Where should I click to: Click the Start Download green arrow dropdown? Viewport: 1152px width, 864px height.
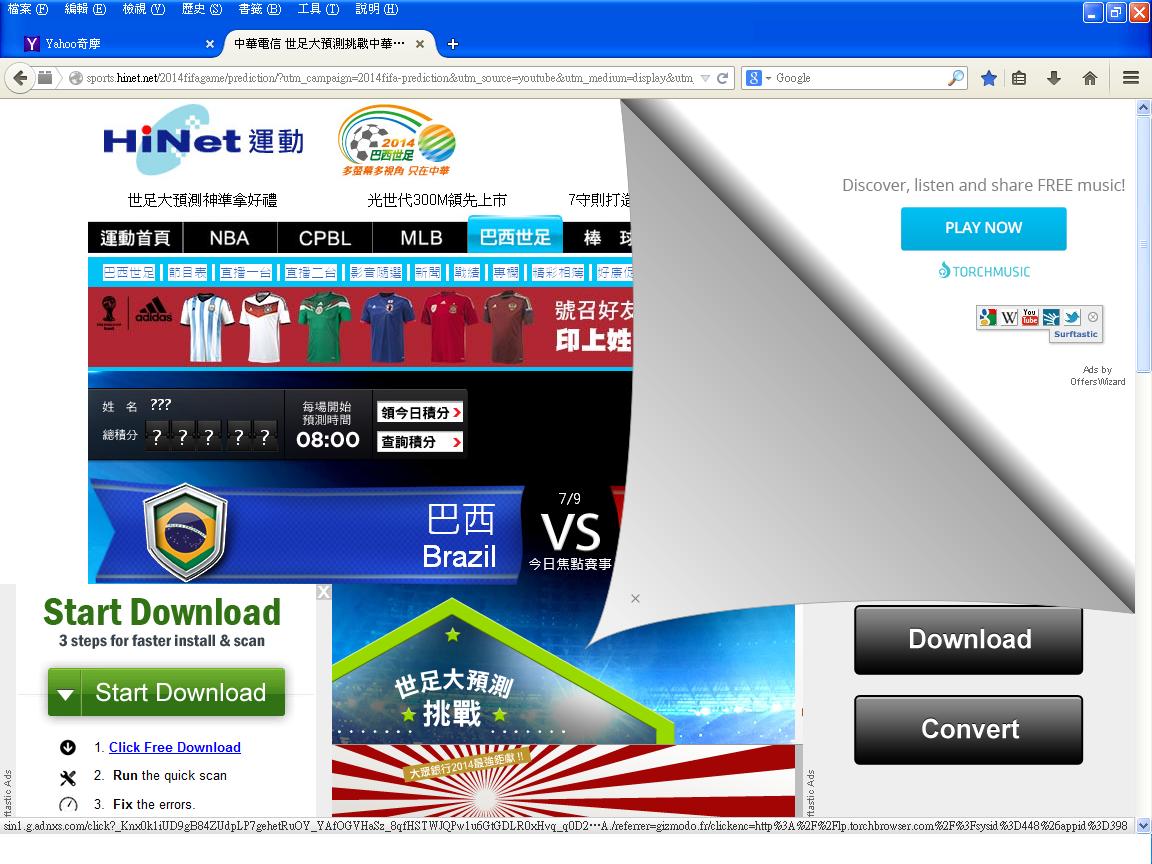tap(65, 693)
